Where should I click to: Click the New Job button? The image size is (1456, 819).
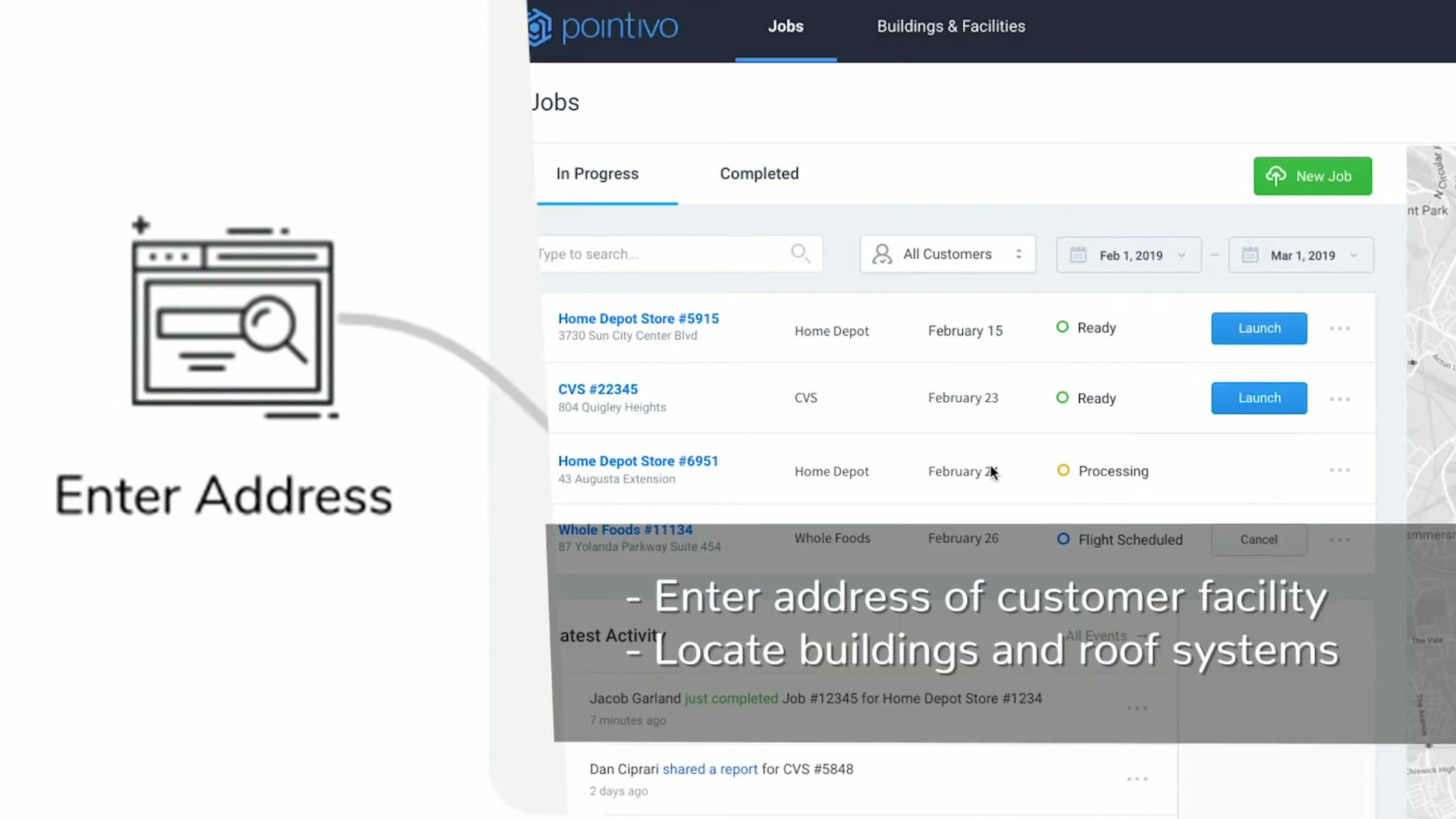coord(1312,176)
